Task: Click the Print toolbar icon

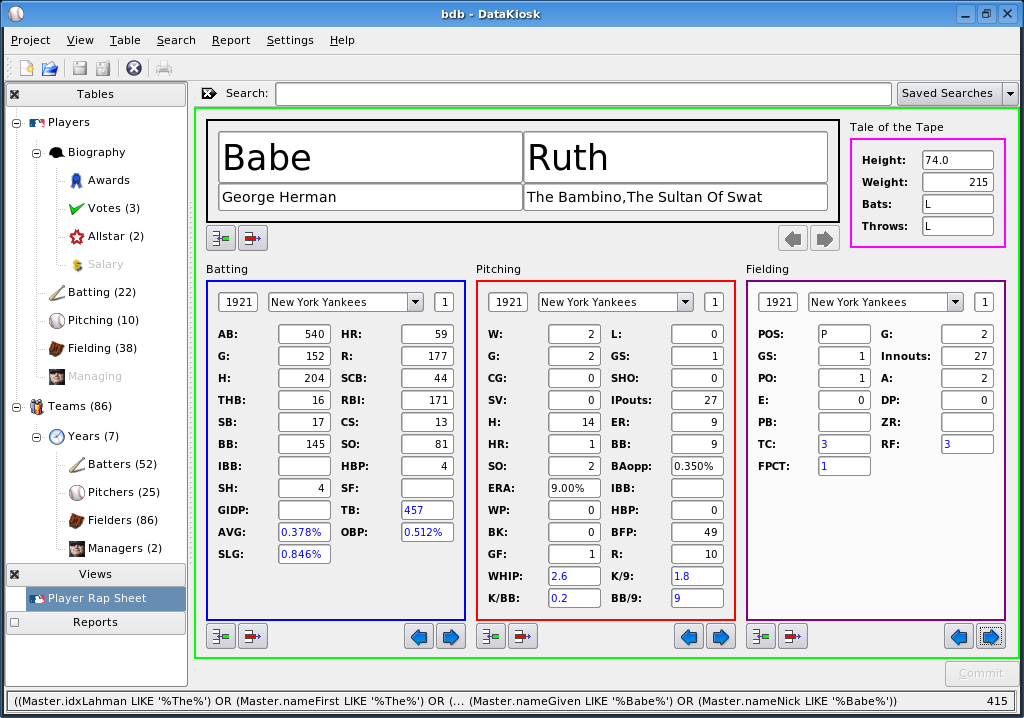Action: 164,68
